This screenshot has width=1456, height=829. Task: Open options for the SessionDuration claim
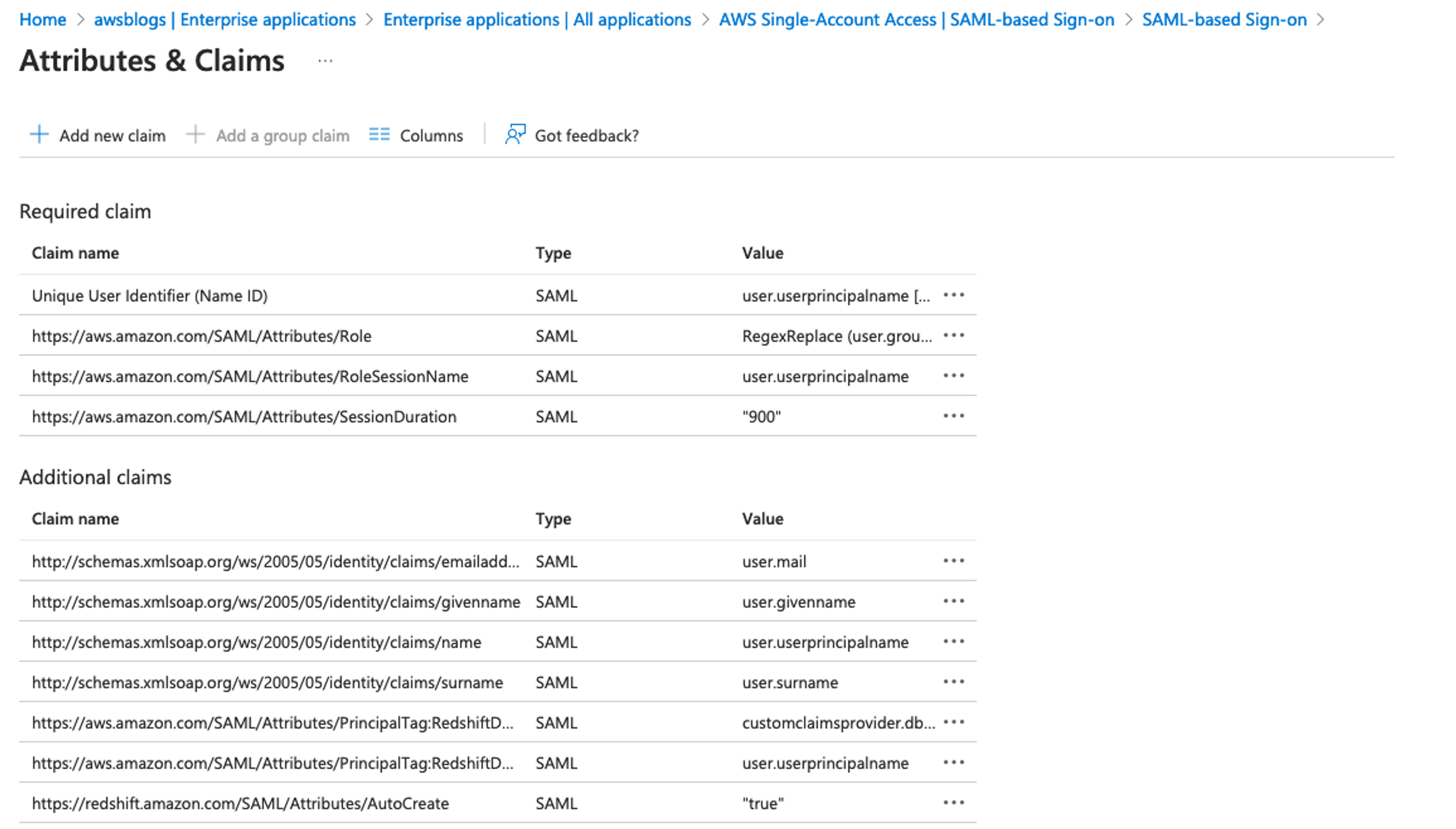pyautogui.click(x=953, y=416)
